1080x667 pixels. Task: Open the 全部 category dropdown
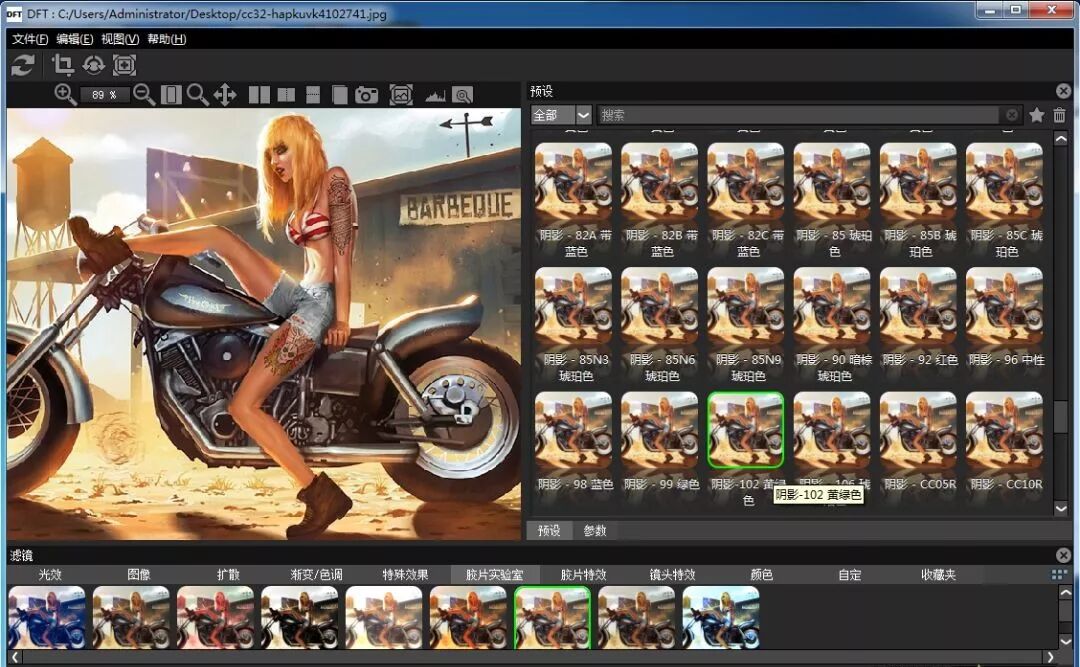[561, 115]
